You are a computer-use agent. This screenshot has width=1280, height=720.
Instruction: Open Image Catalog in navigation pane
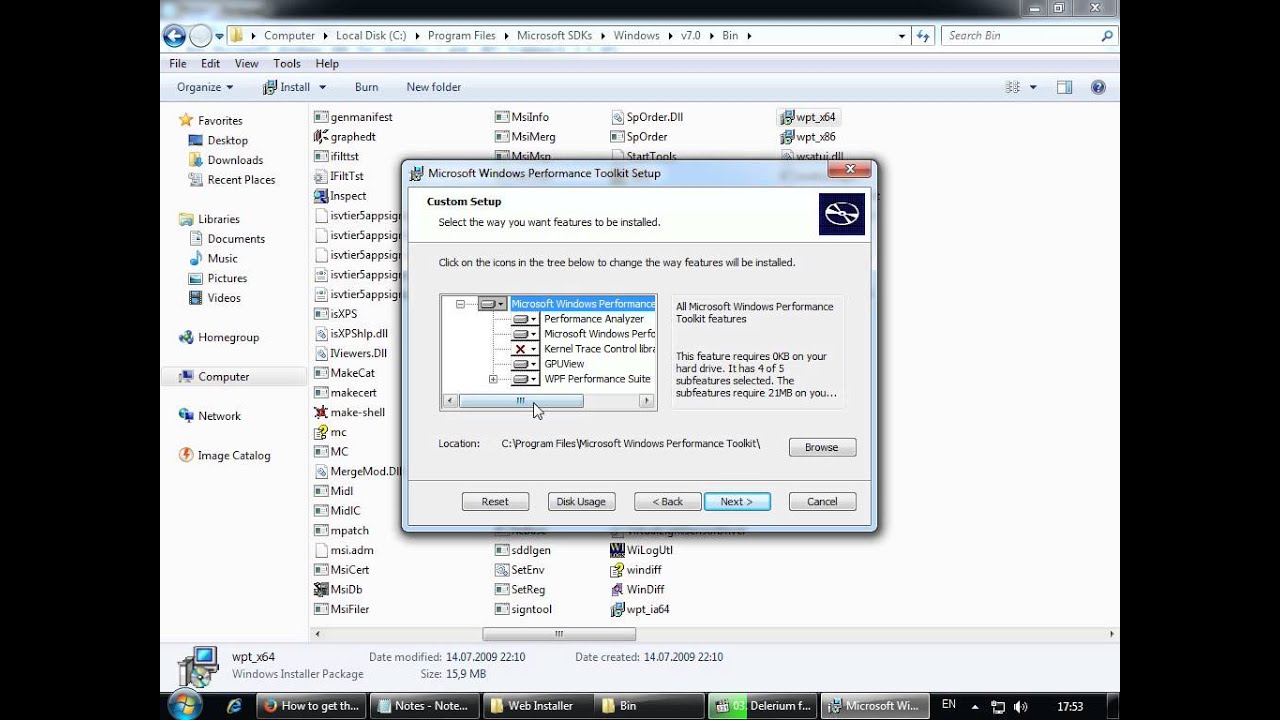pyautogui.click(x=225, y=455)
